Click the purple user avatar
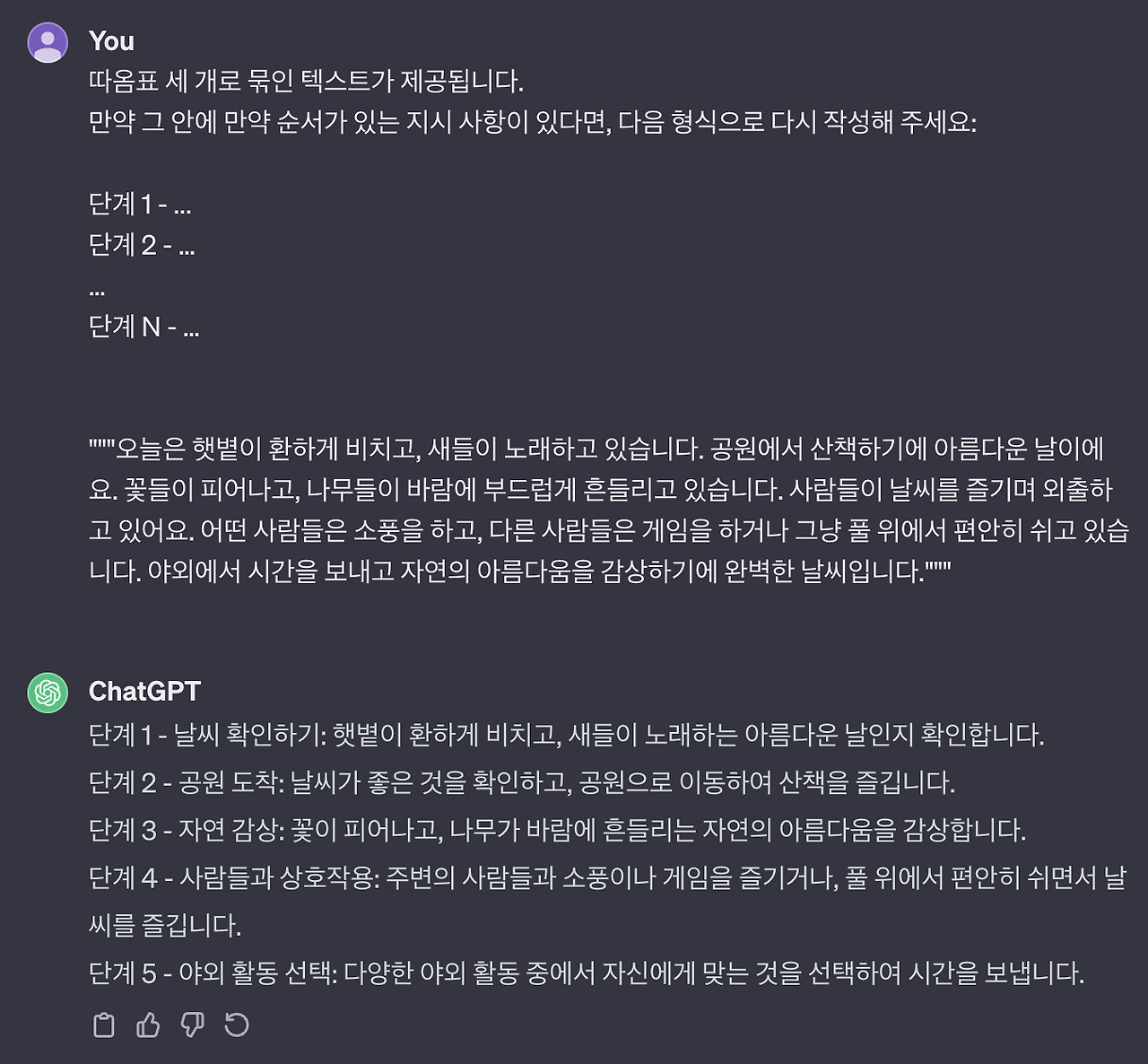1148x1064 pixels. pos(47,41)
